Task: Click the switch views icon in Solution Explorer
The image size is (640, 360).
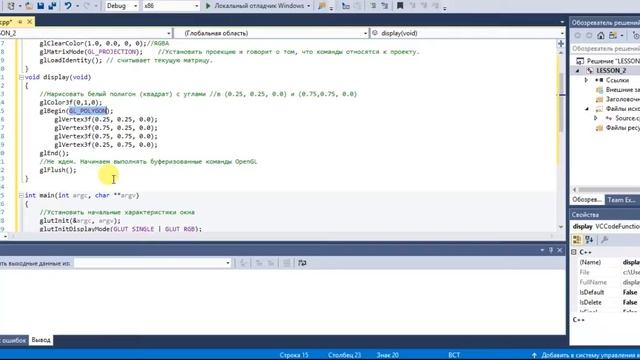Action: [x=613, y=36]
